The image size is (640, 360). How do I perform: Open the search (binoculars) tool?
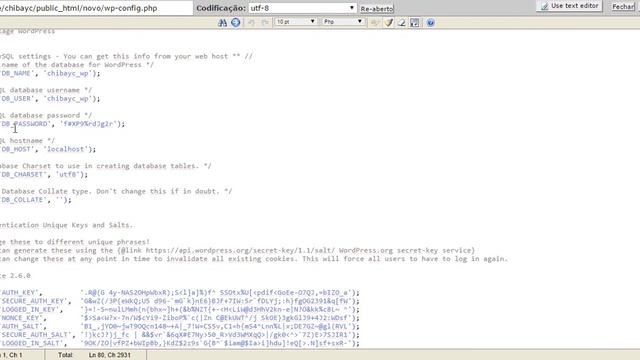pyautogui.click(x=222, y=22)
